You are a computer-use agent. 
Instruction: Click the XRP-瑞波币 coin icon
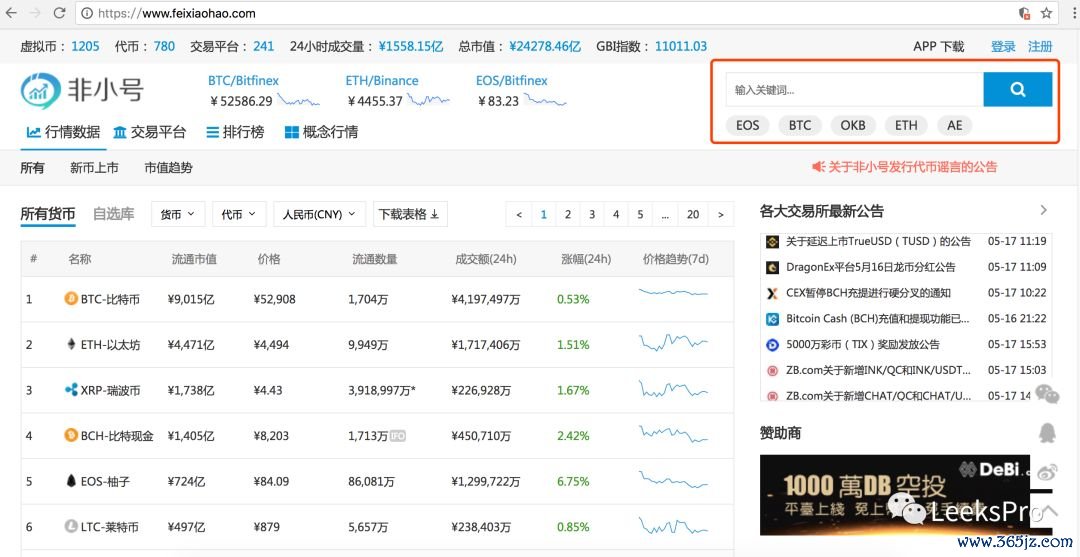70,390
